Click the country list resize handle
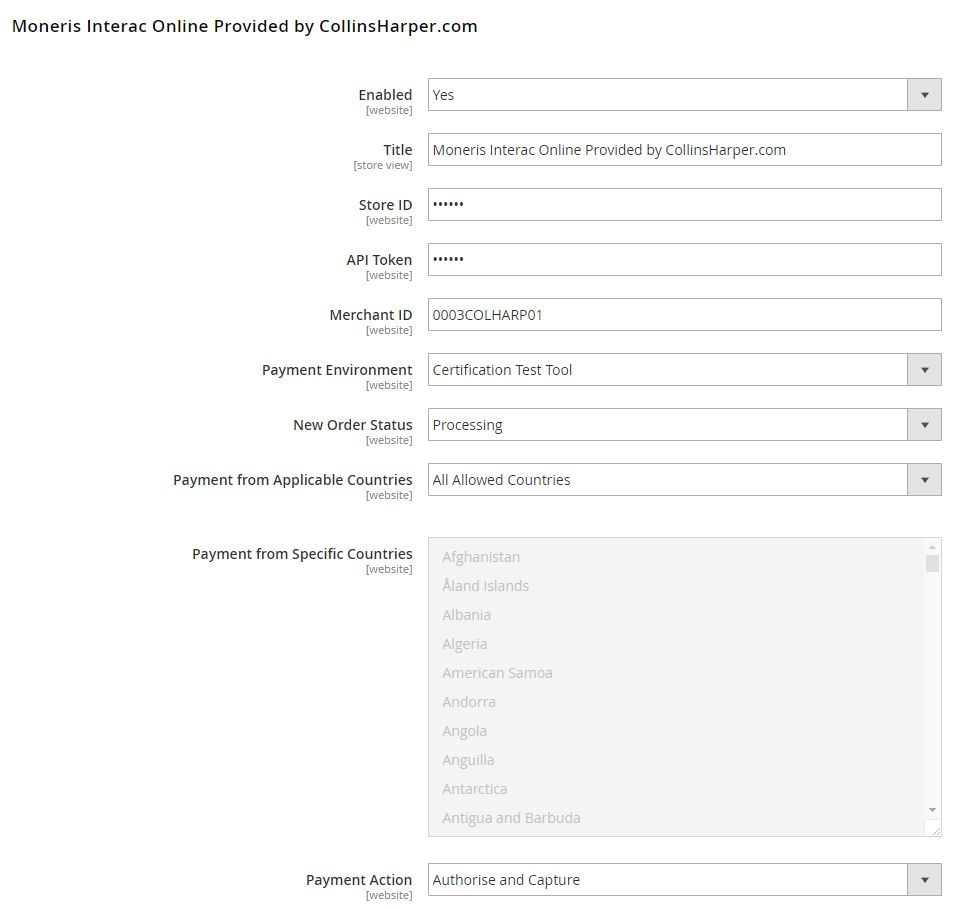Image resolution: width=955 pixels, height=909 pixels. (935, 829)
